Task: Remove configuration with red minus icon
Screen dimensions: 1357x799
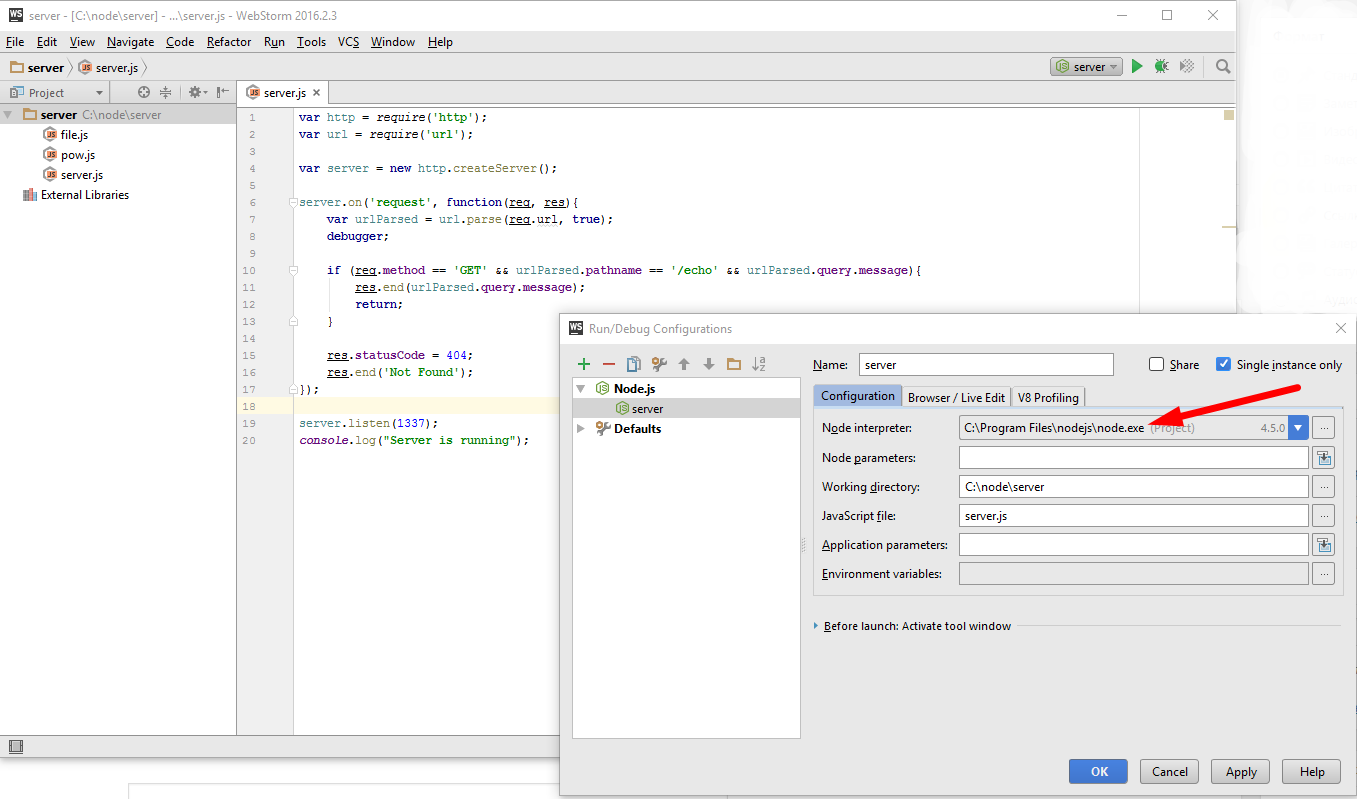Action: 608,364
